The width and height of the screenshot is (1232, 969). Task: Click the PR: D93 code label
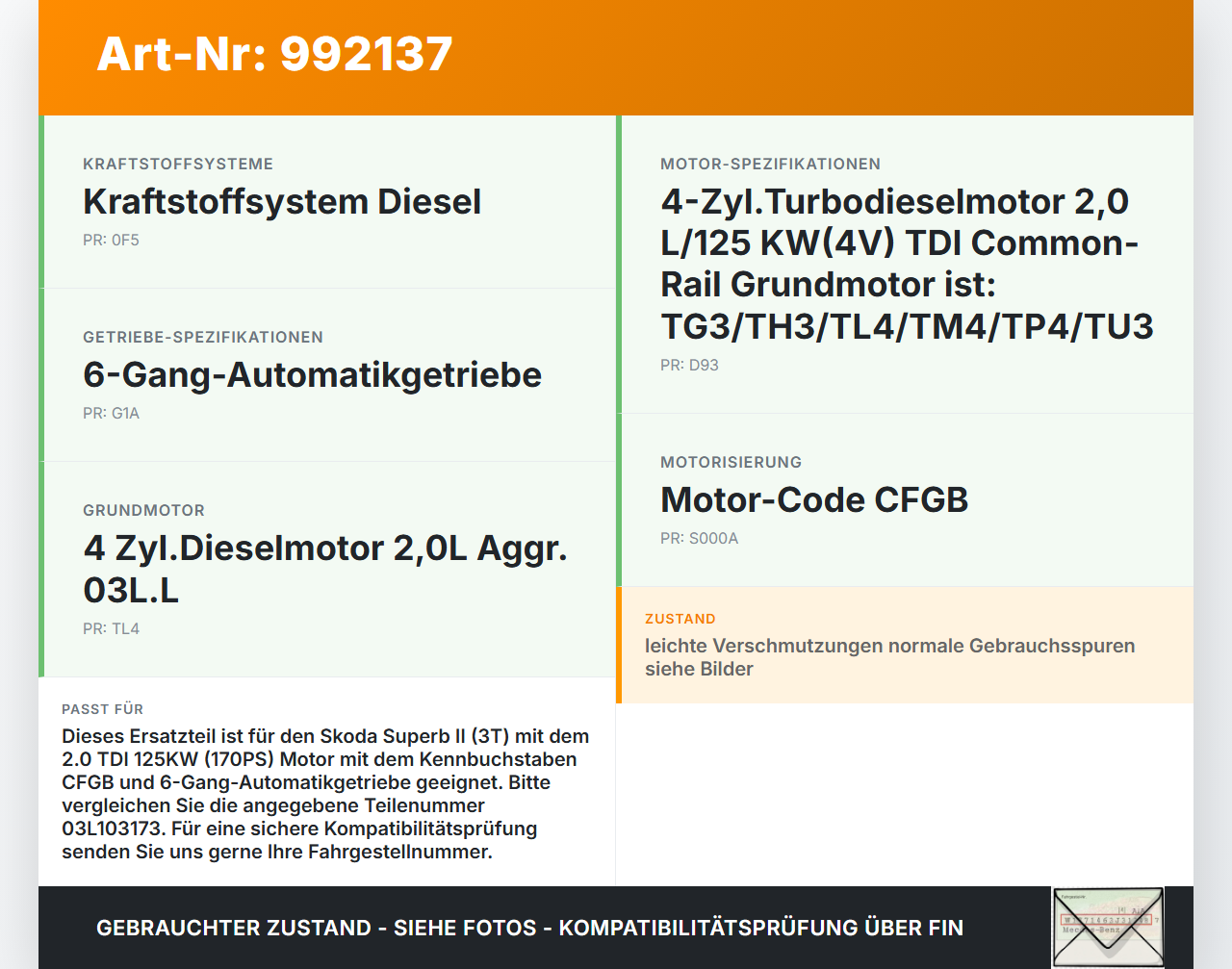689,366
